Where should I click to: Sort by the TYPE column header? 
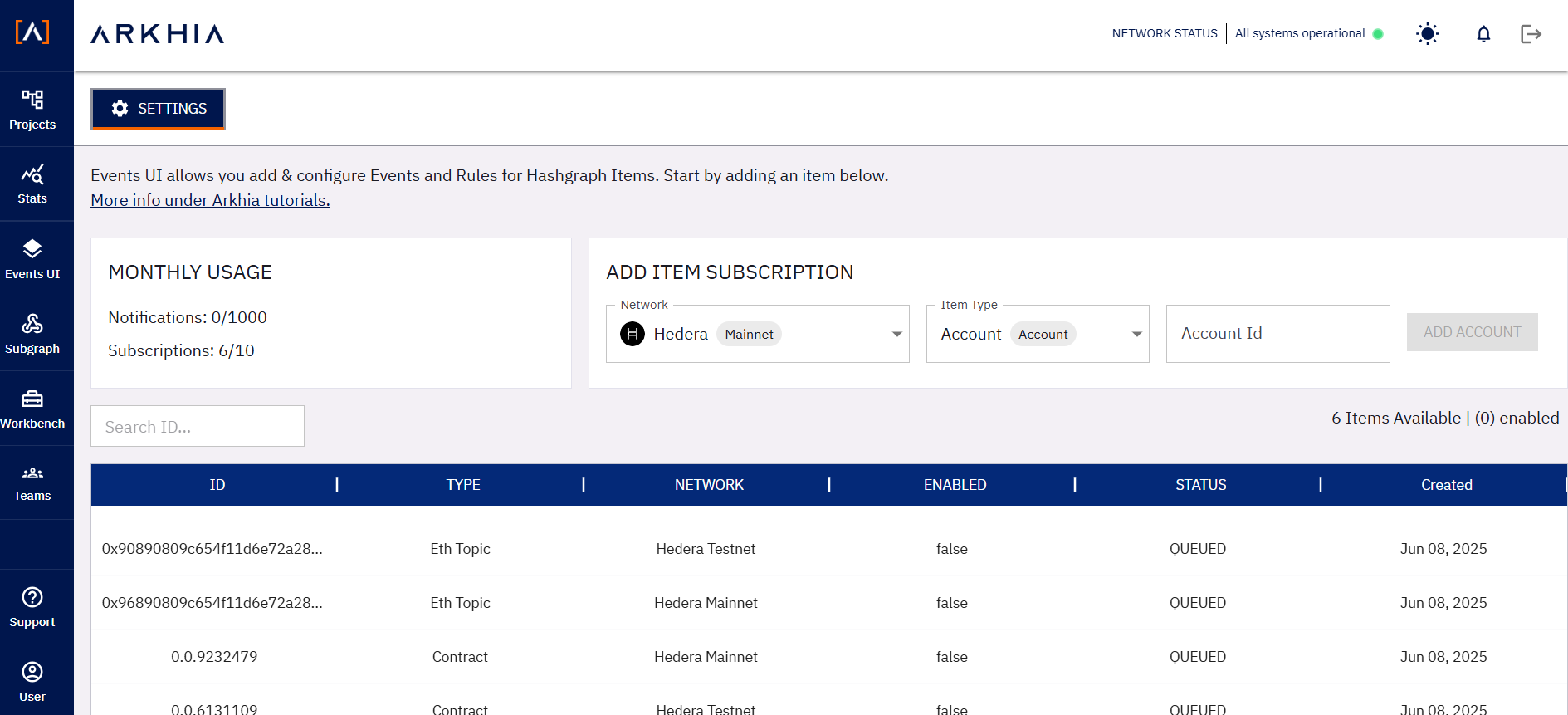coord(463,485)
